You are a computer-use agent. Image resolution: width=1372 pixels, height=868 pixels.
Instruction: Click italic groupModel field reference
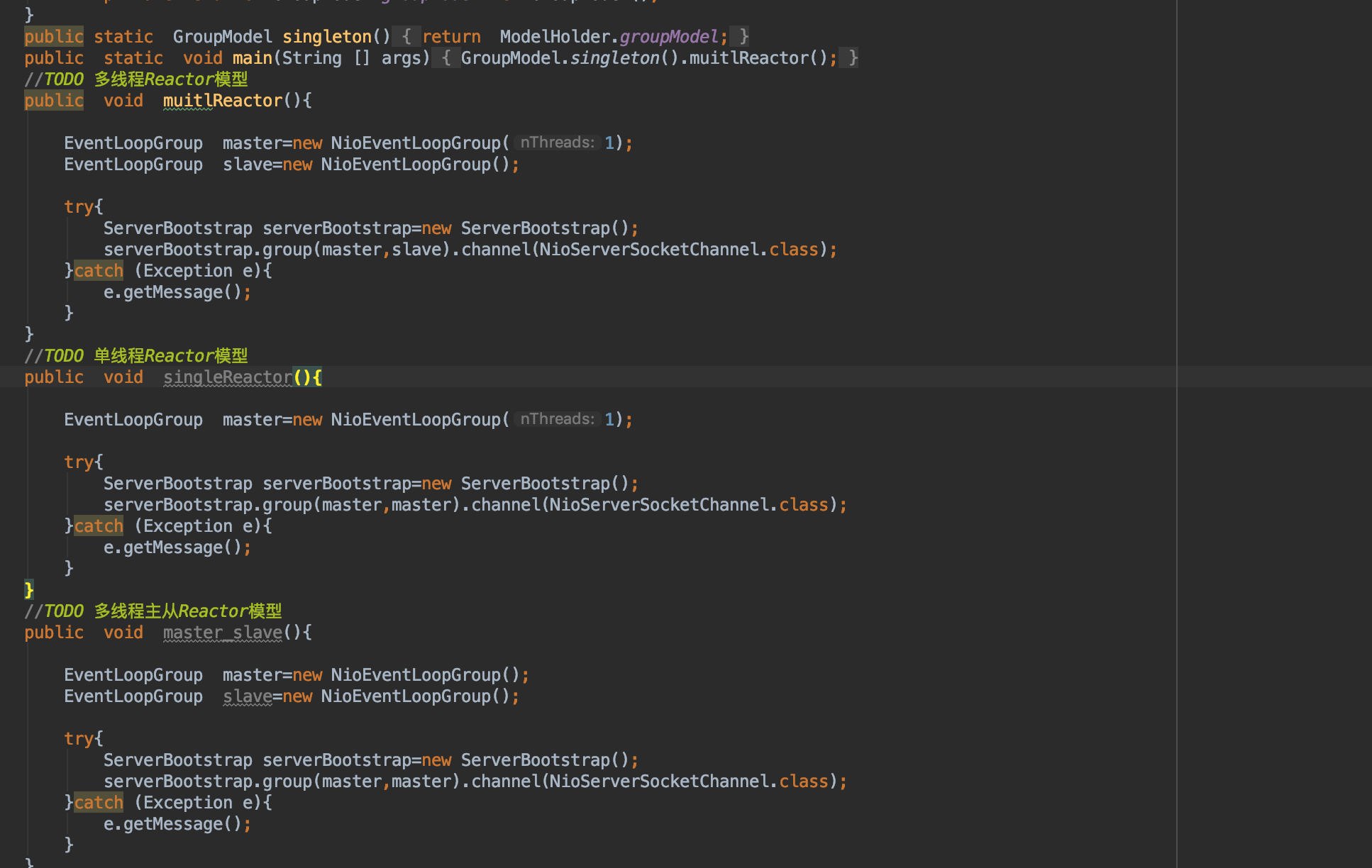(x=669, y=37)
